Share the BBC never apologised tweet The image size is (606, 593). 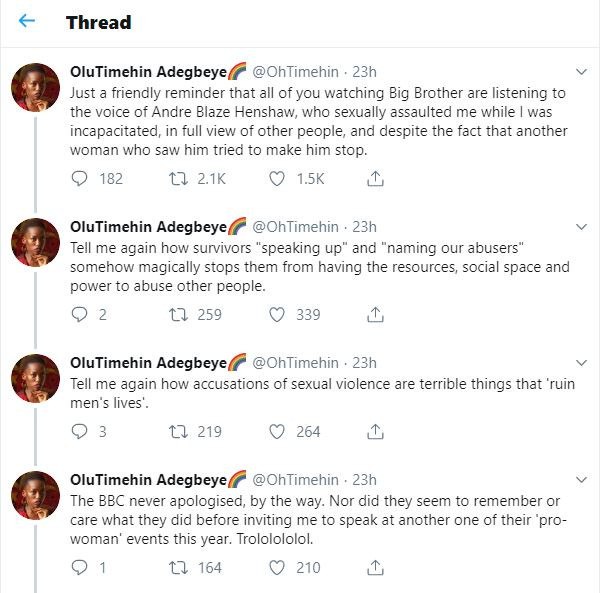376,567
